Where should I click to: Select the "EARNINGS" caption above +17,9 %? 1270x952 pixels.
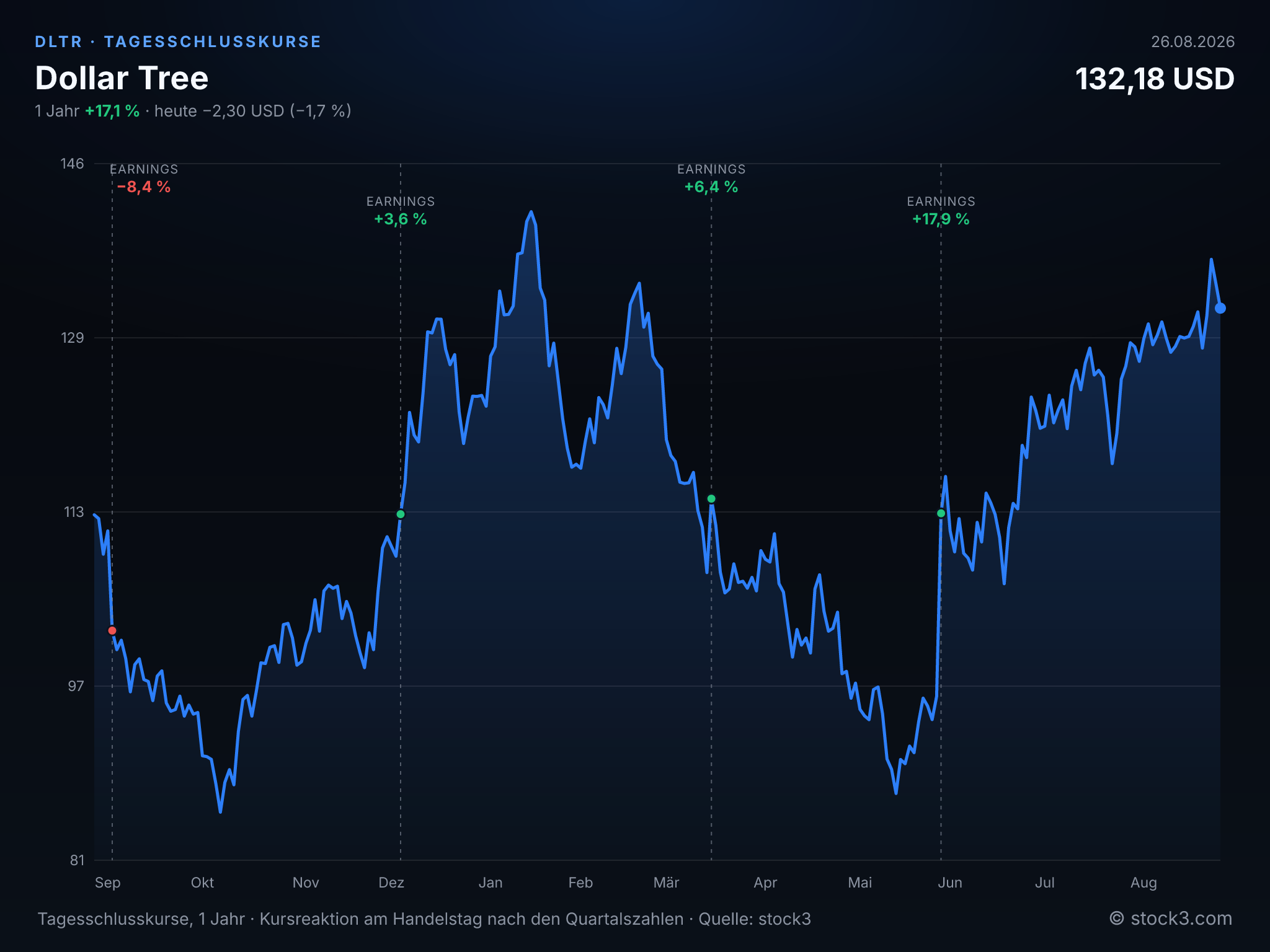(941, 201)
